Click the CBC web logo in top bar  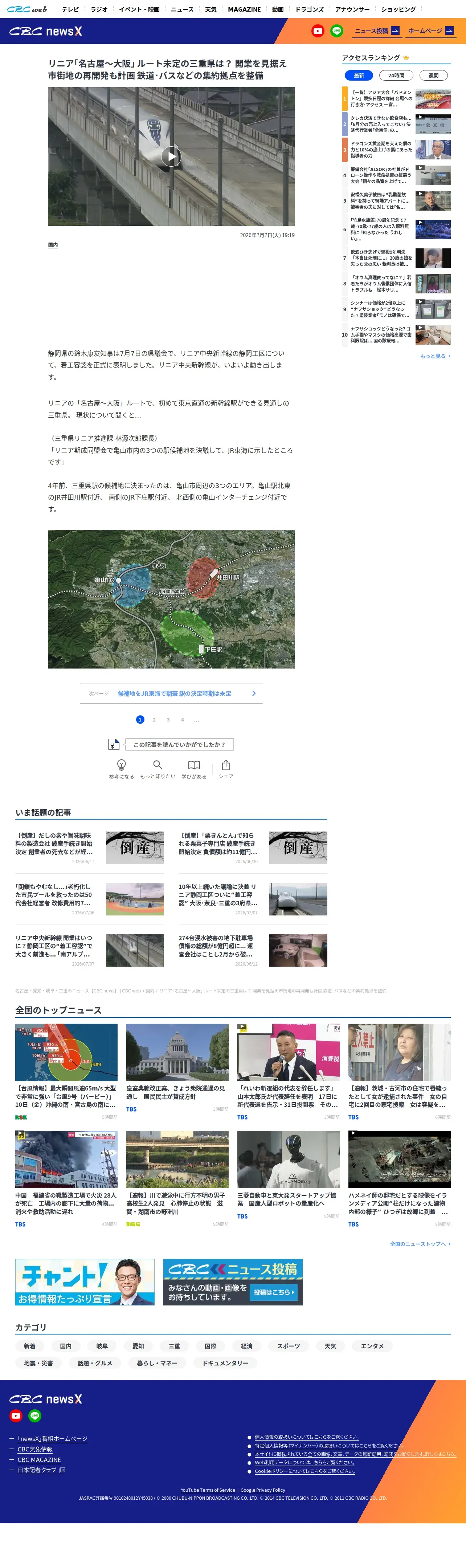27,9
